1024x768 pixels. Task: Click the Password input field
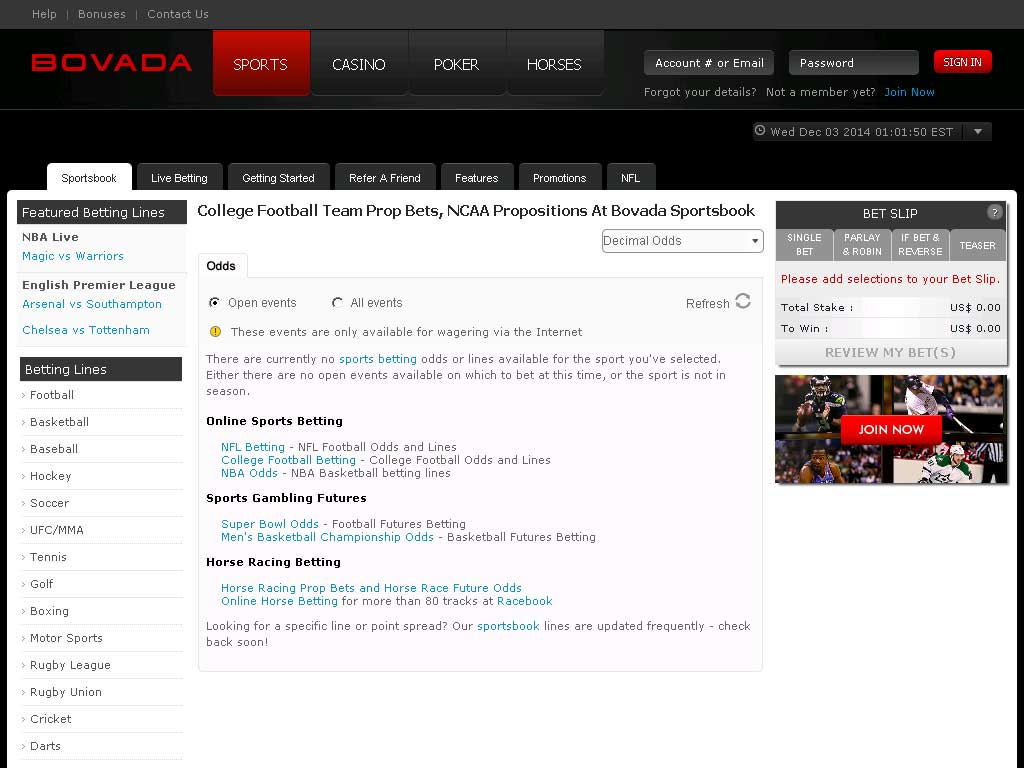(853, 63)
